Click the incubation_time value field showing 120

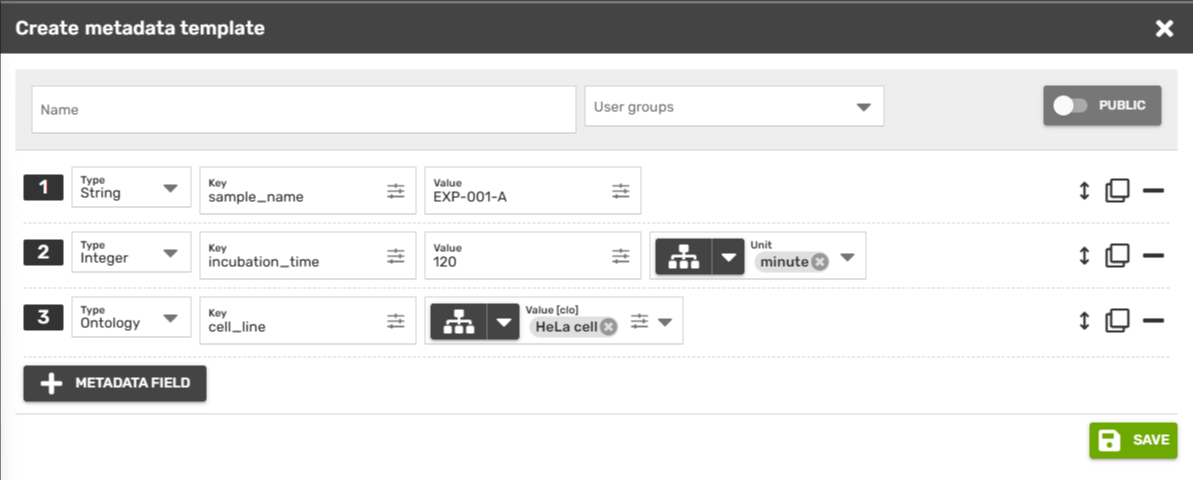point(515,262)
